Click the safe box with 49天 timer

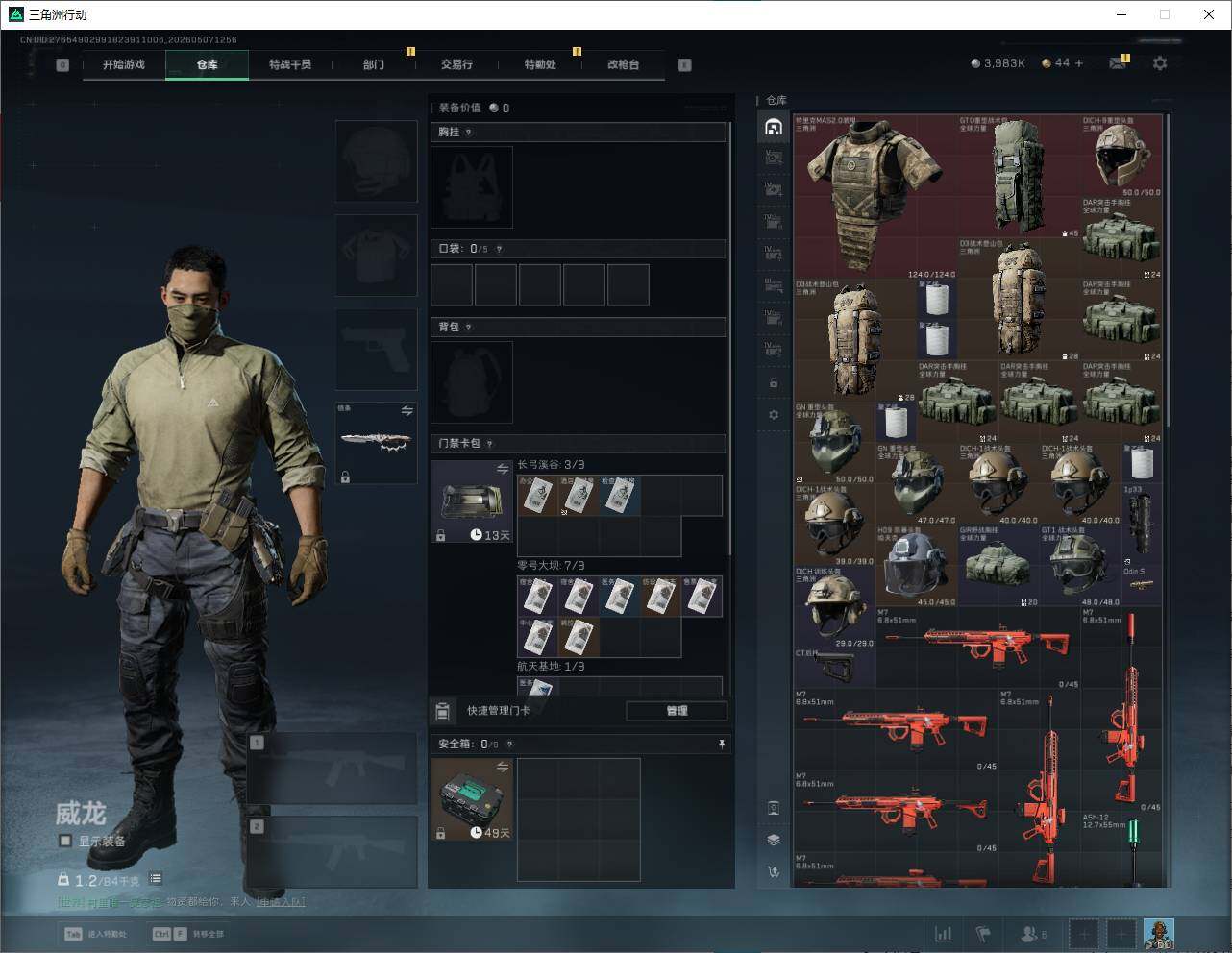point(472,799)
